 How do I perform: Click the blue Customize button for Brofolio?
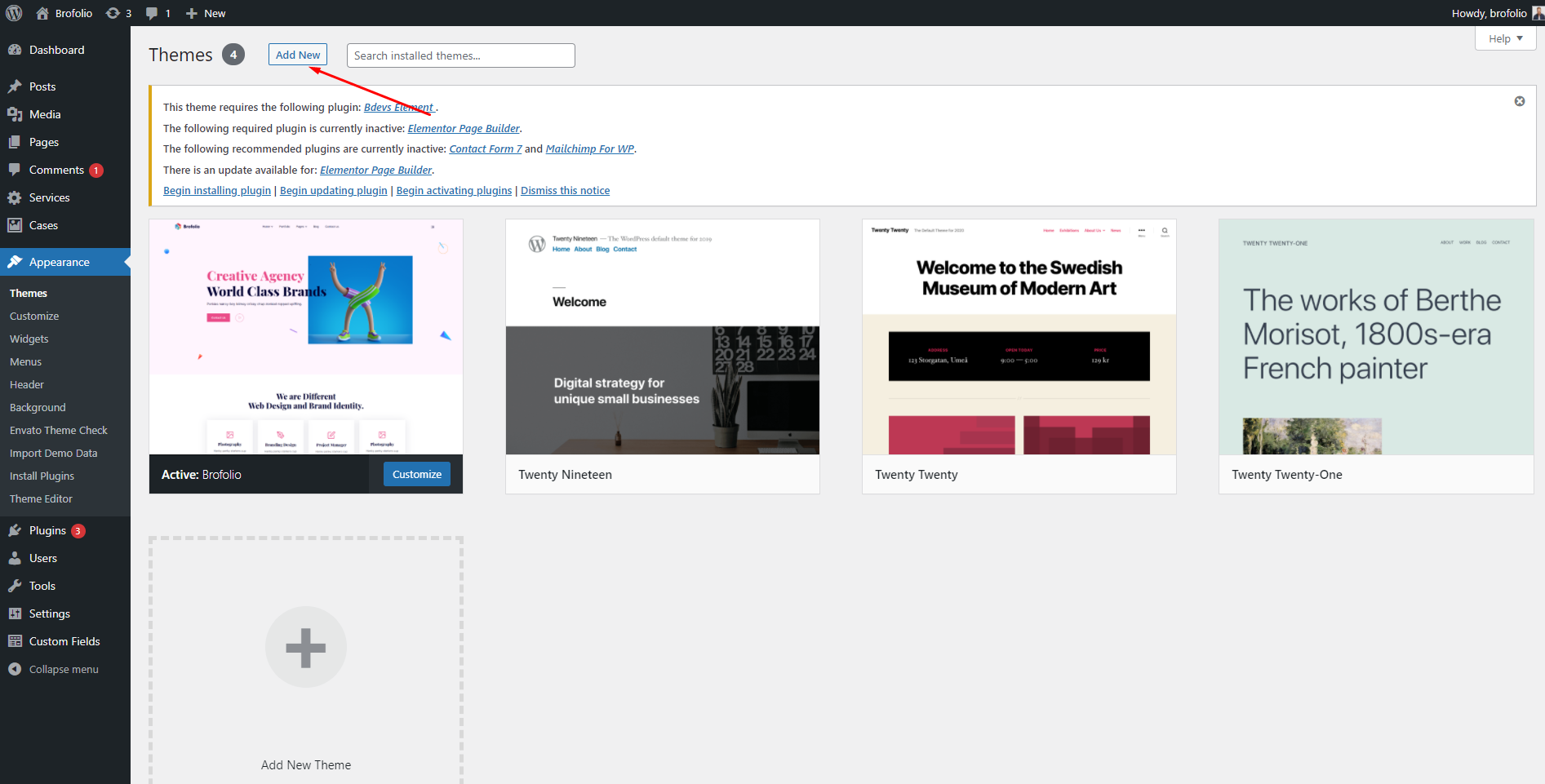click(417, 474)
